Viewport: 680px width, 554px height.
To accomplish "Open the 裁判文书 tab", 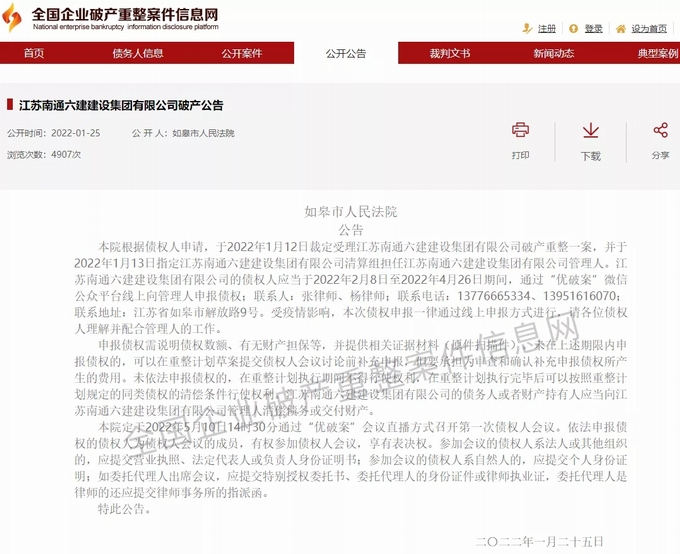I will (x=450, y=53).
